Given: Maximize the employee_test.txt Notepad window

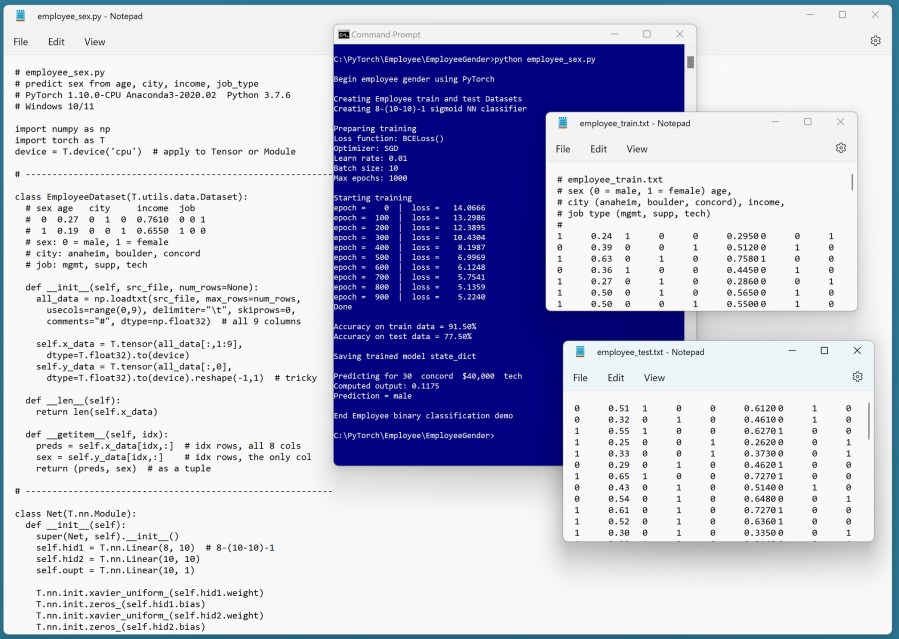Looking at the screenshot, I should pos(823,351).
